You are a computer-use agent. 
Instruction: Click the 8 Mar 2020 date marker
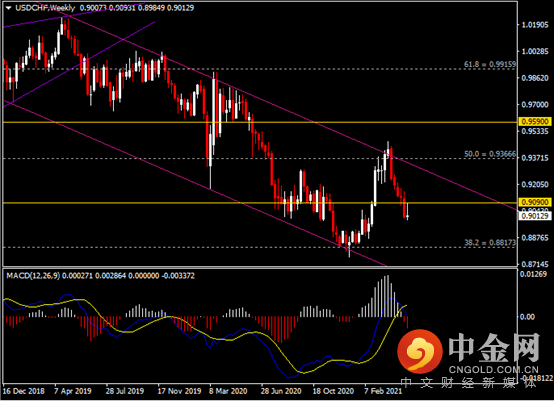pyautogui.click(x=228, y=391)
